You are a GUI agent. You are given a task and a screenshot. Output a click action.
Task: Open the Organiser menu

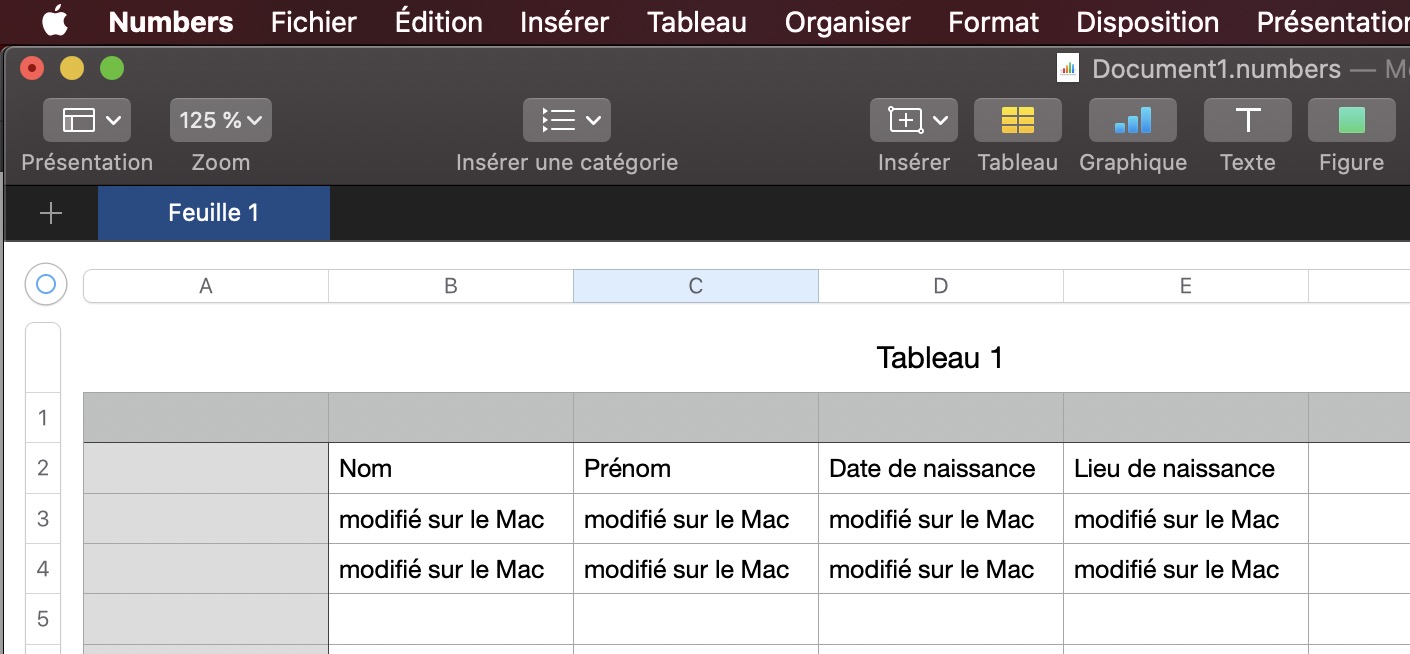coord(847,21)
